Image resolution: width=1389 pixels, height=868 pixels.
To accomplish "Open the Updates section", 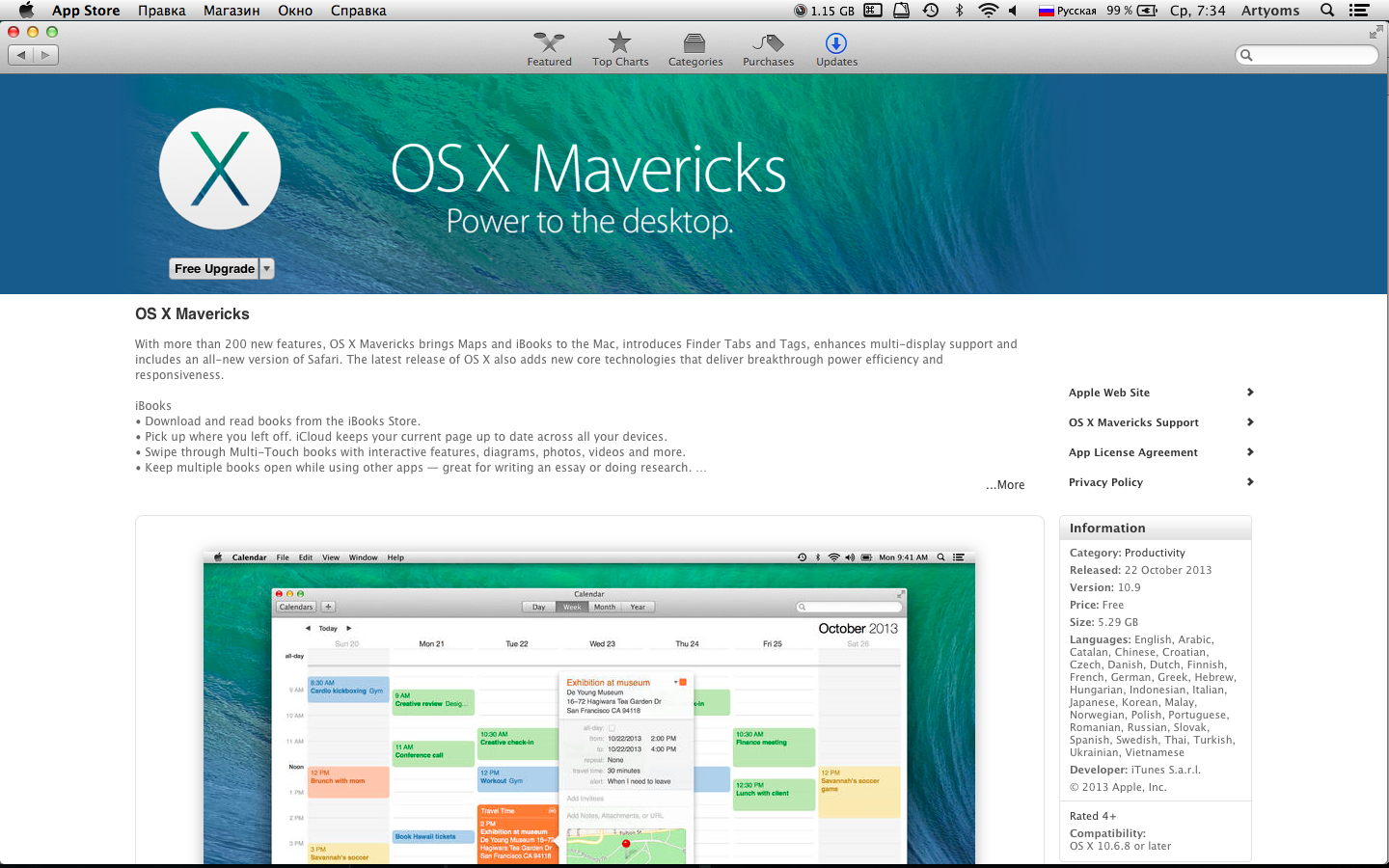I will [x=836, y=49].
